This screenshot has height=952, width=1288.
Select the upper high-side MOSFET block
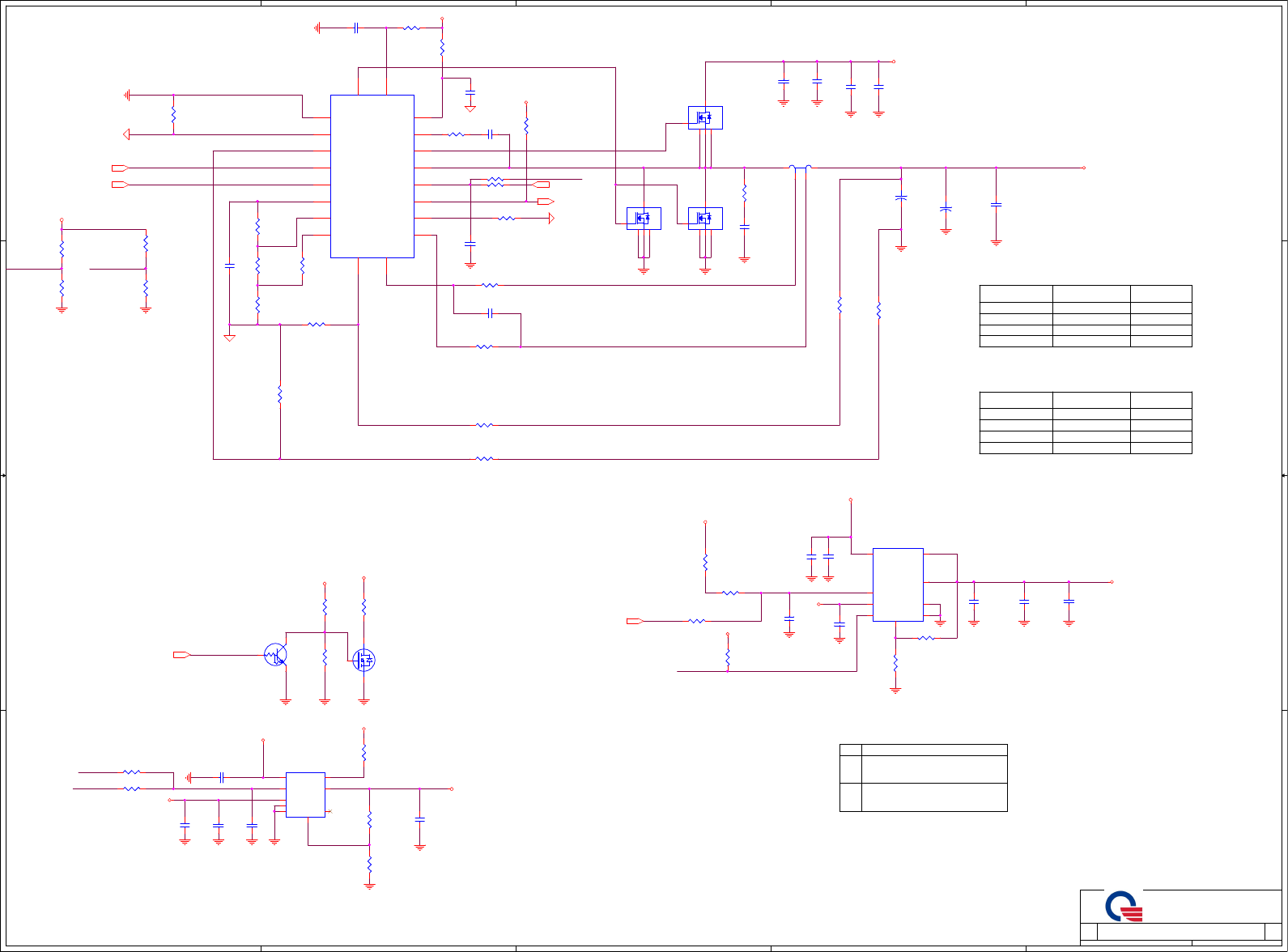point(705,118)
